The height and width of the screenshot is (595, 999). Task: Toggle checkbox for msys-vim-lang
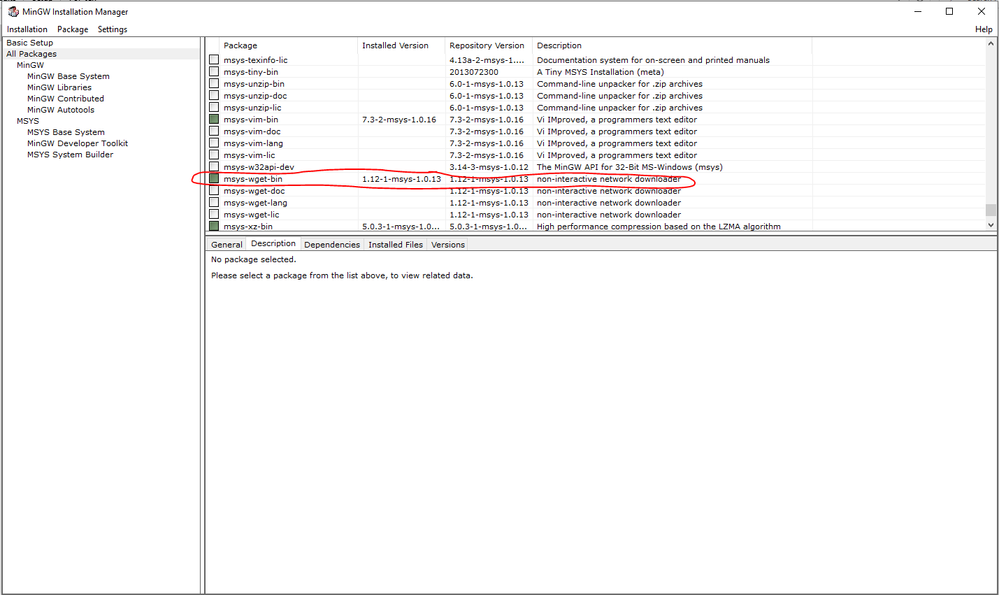pos(214,143)
